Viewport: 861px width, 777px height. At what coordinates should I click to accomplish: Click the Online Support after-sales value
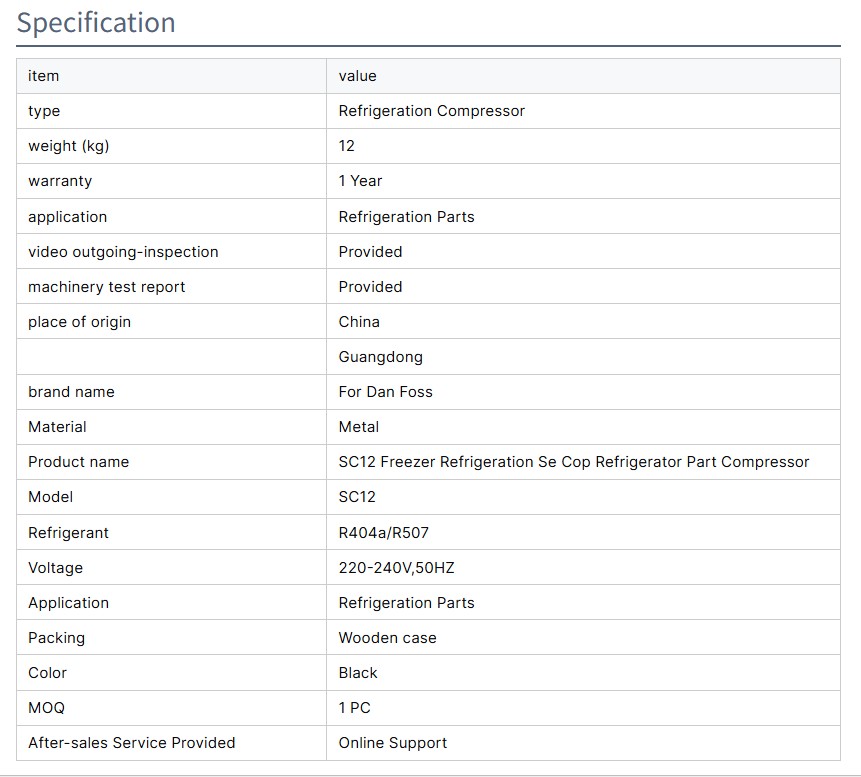click(392, 743)
